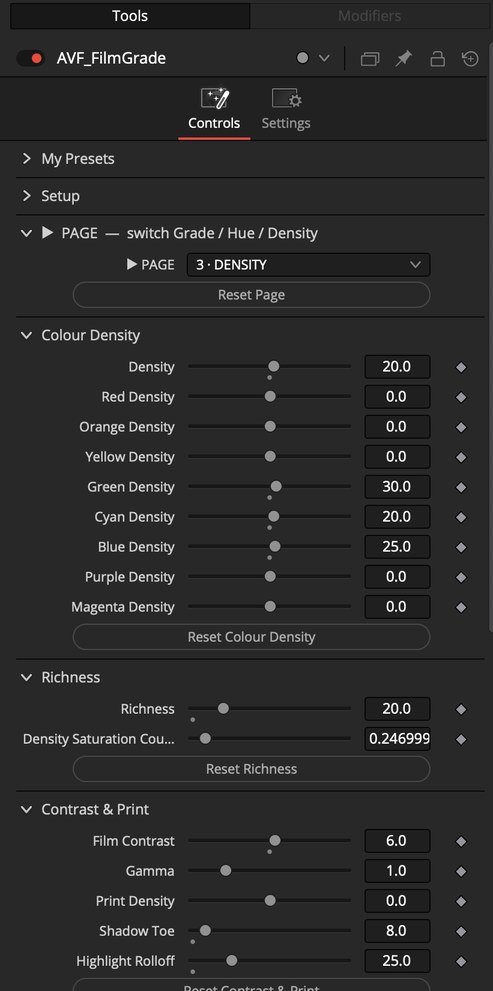
Task: Click the Green Density slider handle
Action: tap(276, 486)
